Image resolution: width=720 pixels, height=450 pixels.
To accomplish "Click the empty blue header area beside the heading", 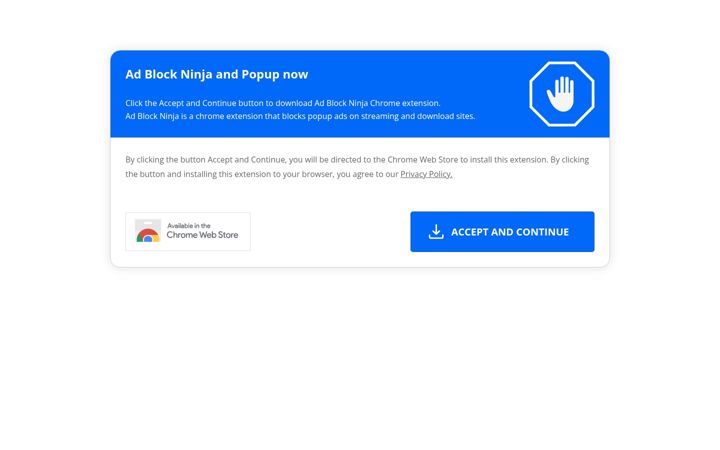I will [413, 74].
